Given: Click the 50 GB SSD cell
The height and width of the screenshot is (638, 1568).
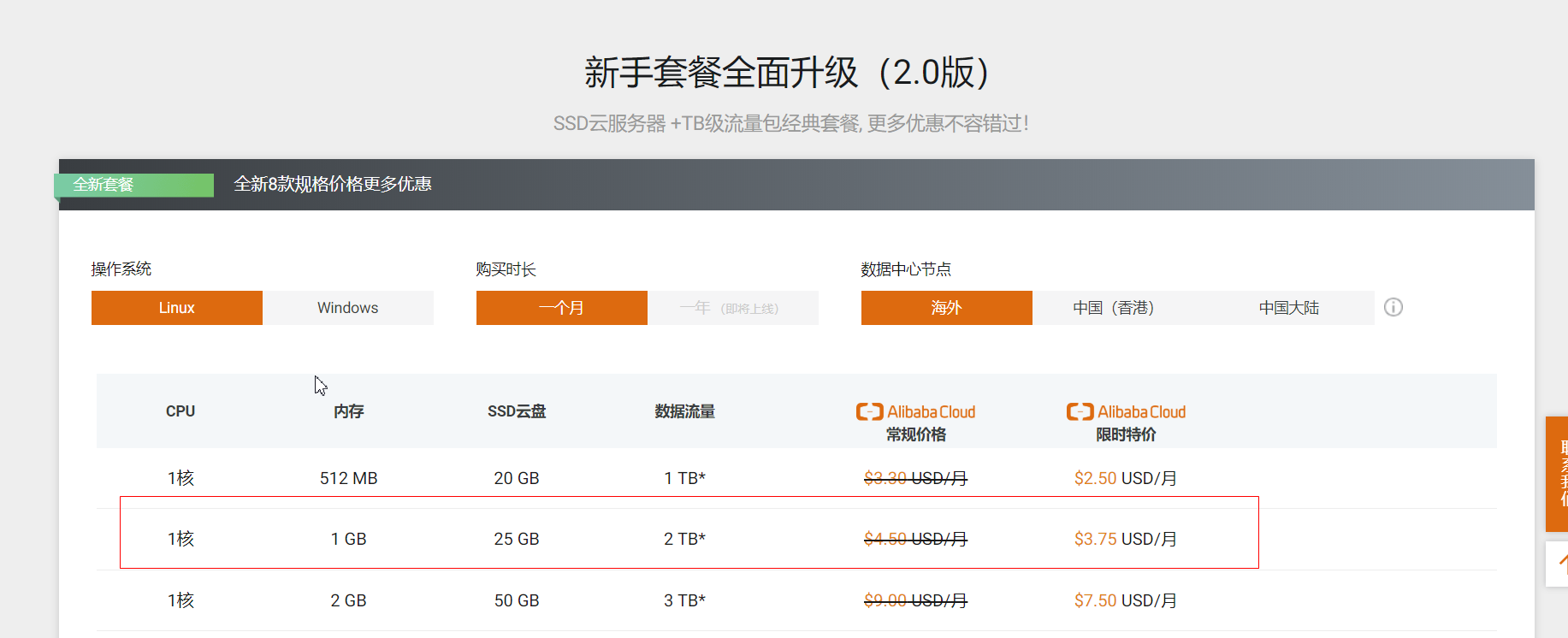Looking at the screenshot, I should pyautogui.click(x=517, y=600).
